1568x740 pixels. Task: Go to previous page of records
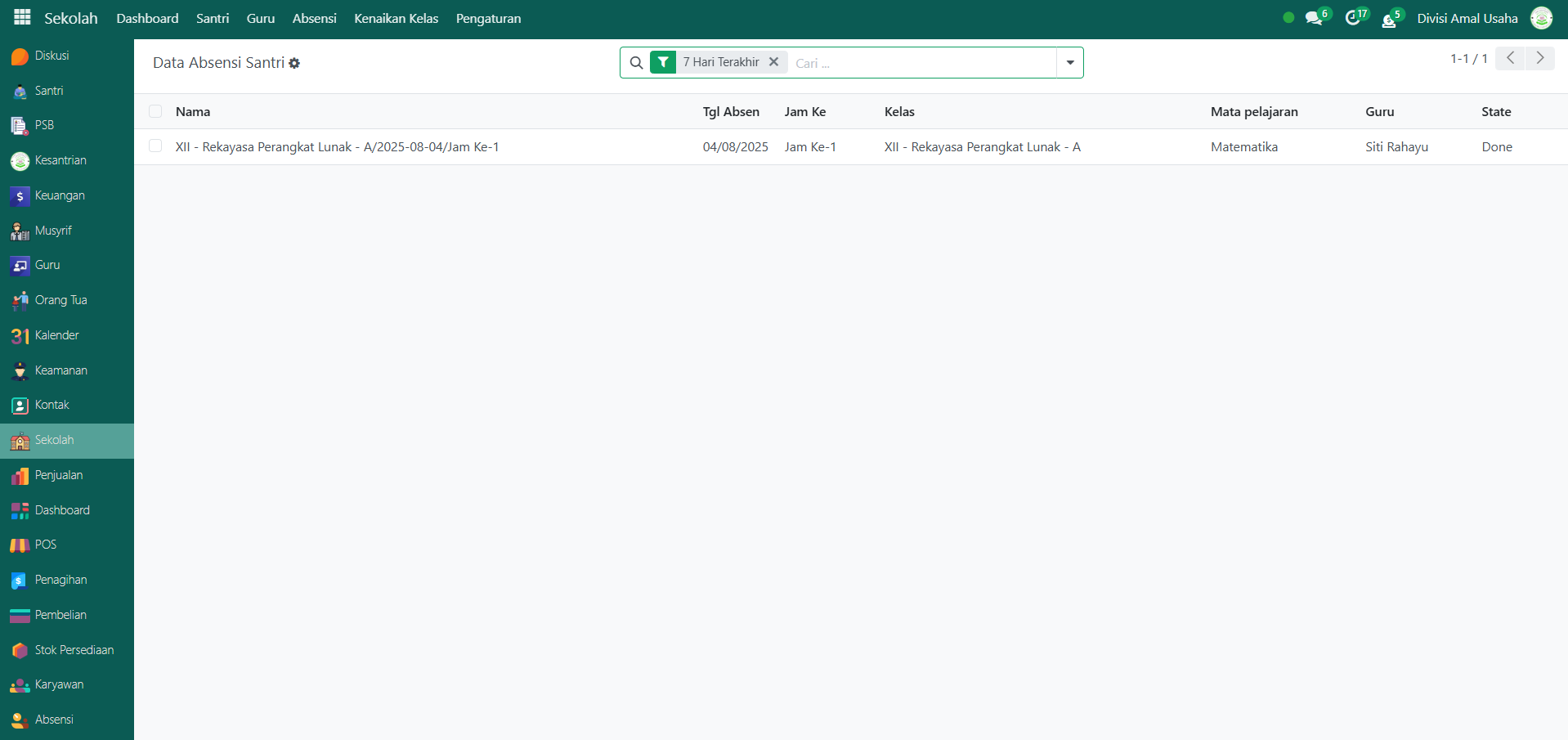(1510, 58)
